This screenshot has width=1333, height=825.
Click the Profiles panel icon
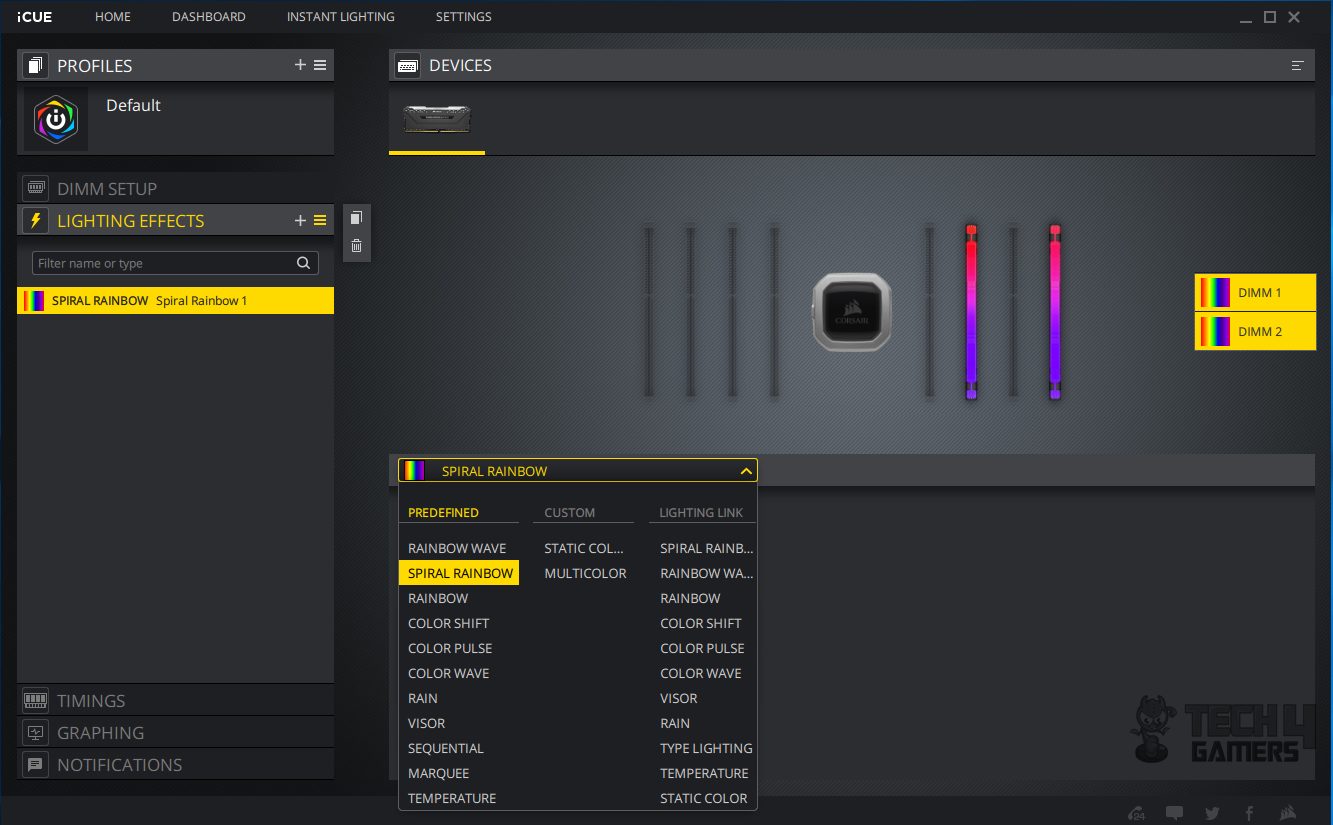point(37,65)
